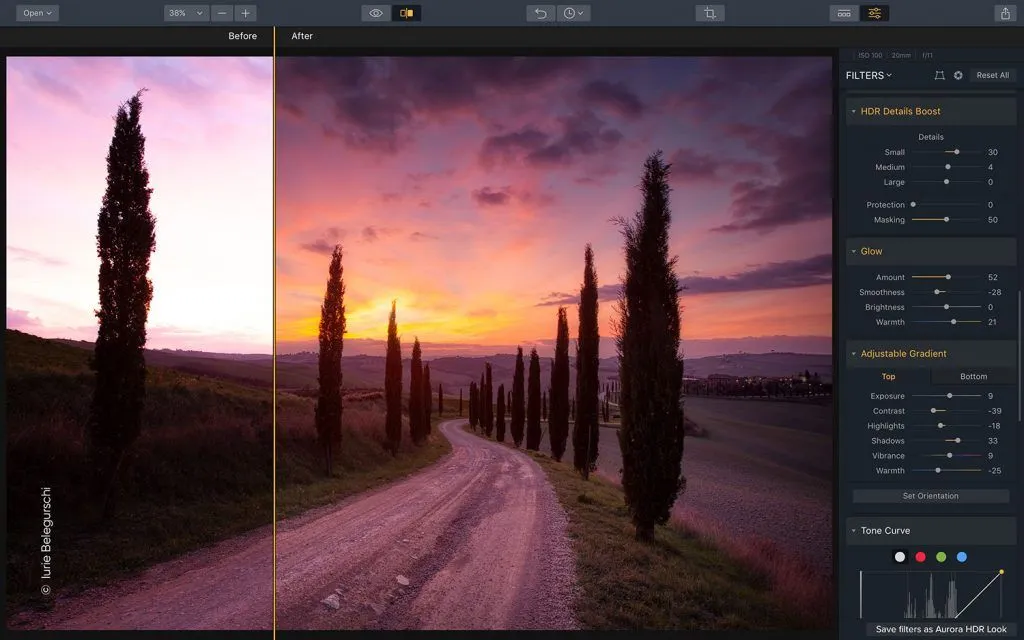Open the 38% zoom level dropdown
1024x640 pixels.
(185, 13)
